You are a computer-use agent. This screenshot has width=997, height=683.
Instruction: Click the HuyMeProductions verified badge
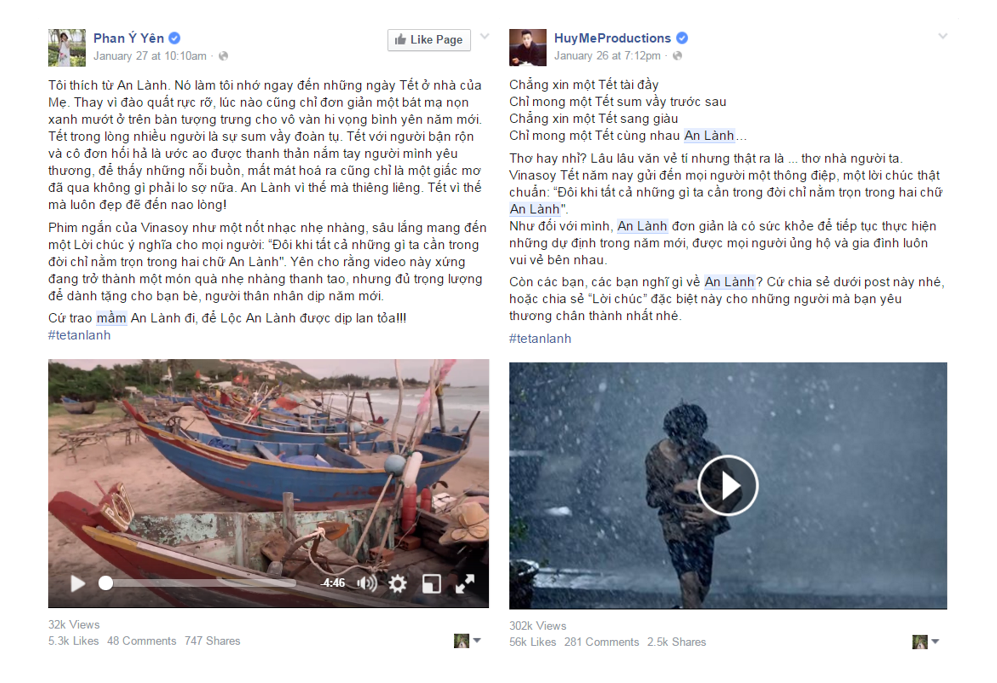click(682, 38)
